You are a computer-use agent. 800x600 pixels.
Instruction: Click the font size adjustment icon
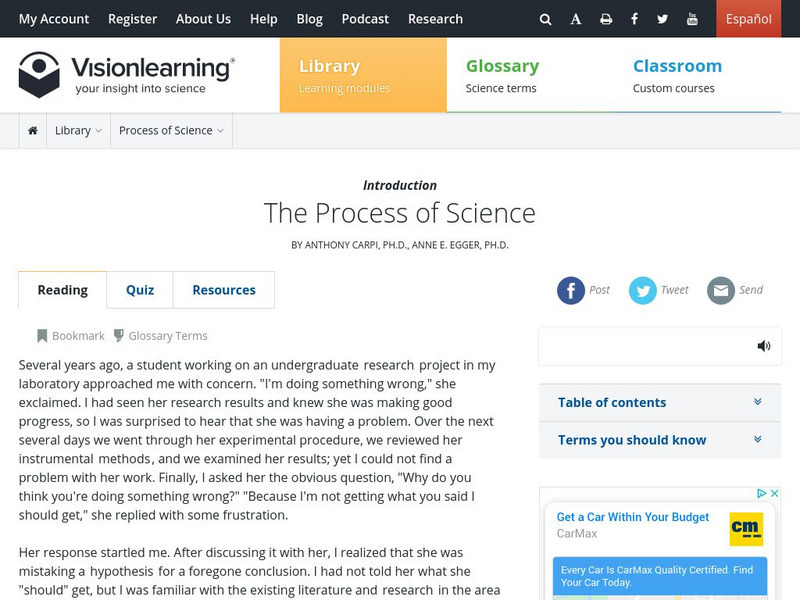(x=576, y=18)
